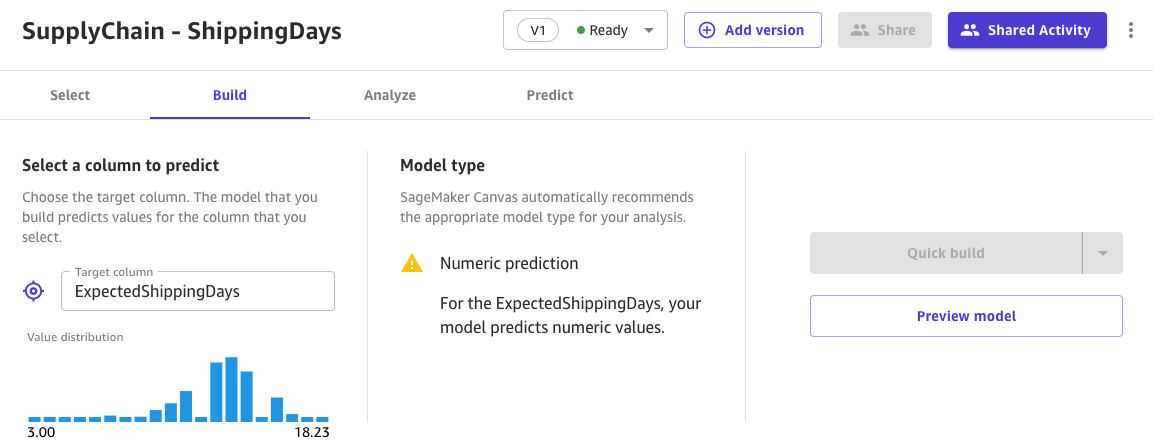The width and height of the screenshot is (1153, 448).
Task: Expand the version Ready dropdown arrow
Action: 649,30
